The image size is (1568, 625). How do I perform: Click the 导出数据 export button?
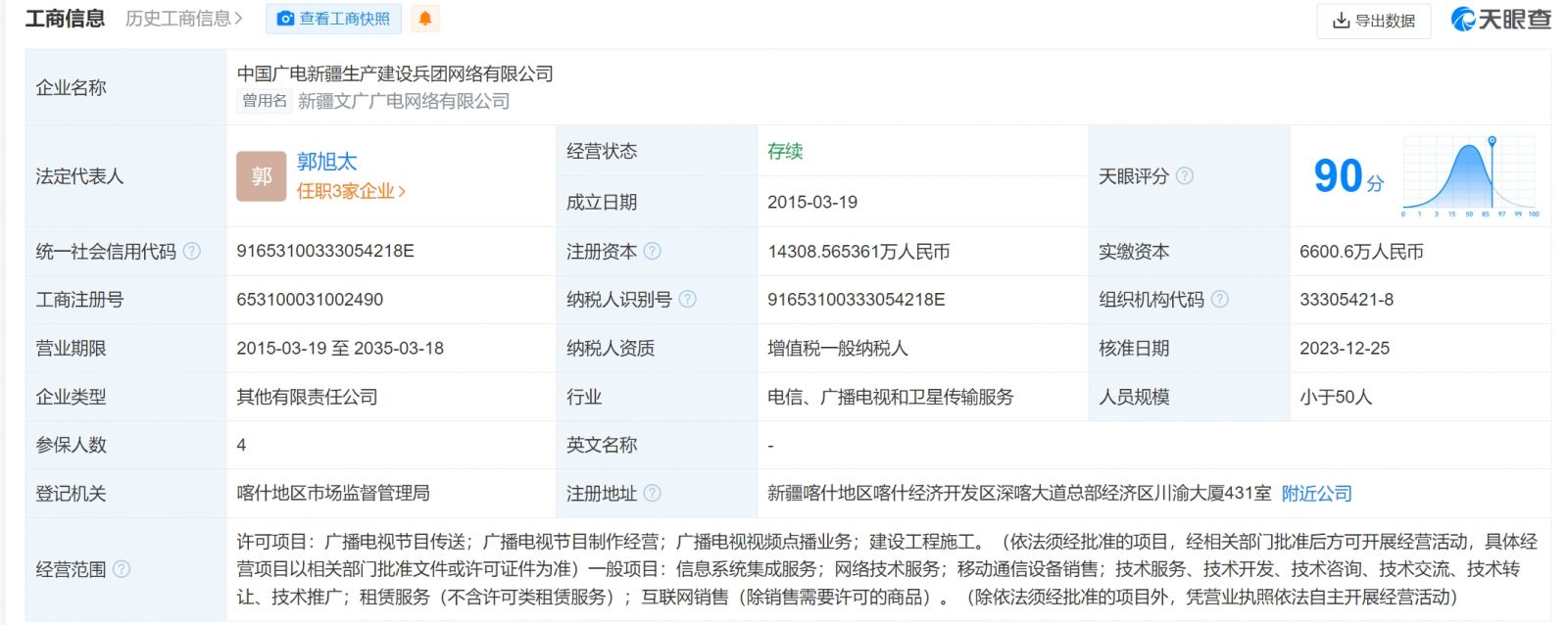point(1373,21)
